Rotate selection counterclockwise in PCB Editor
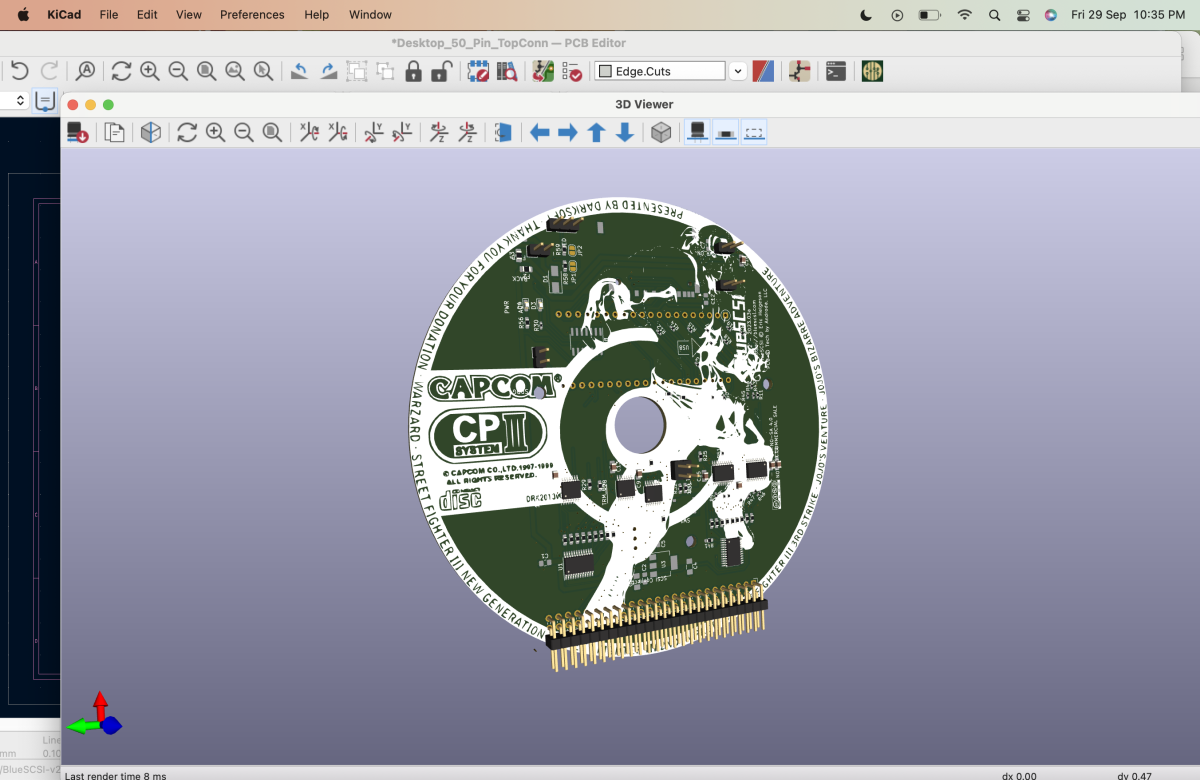Image resolution: width=1200 pixels, height=780 pixels. pos(299,71)
